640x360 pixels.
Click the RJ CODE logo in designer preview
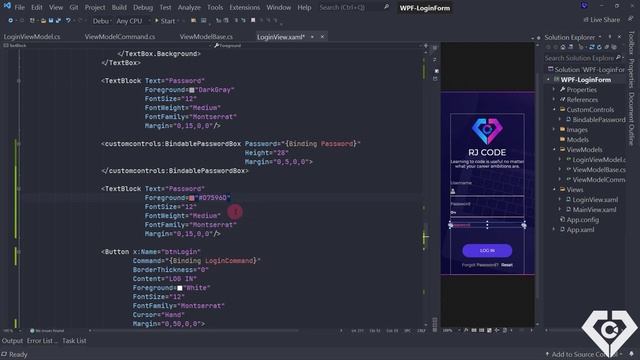(x=487, y=131)
